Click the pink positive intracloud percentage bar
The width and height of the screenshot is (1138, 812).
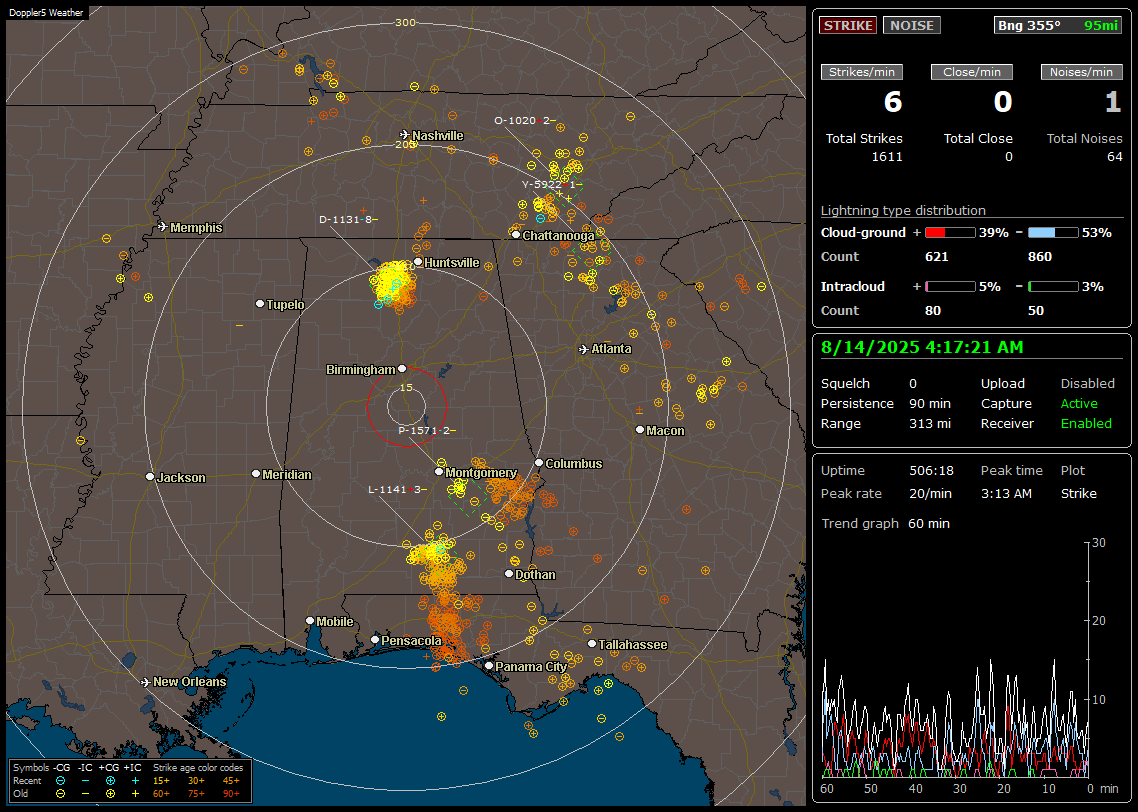(950, 287)
